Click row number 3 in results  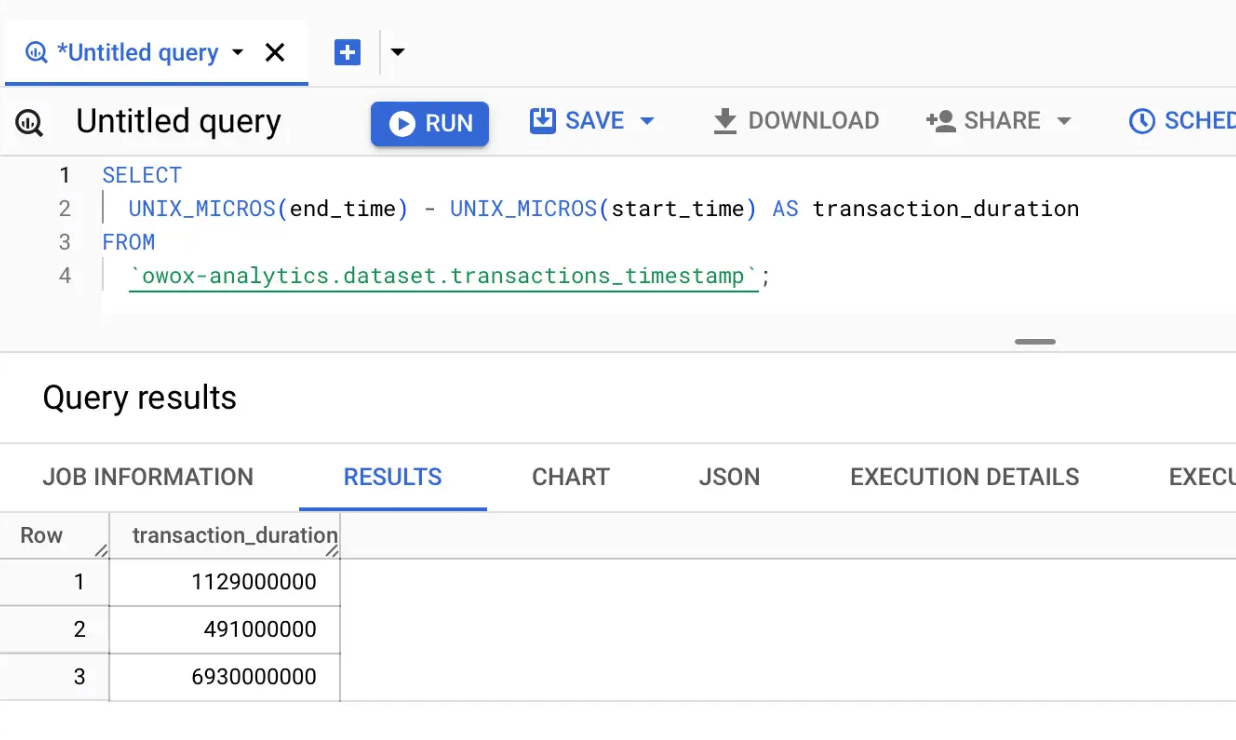pyautogui.click(x=80, y=677)
